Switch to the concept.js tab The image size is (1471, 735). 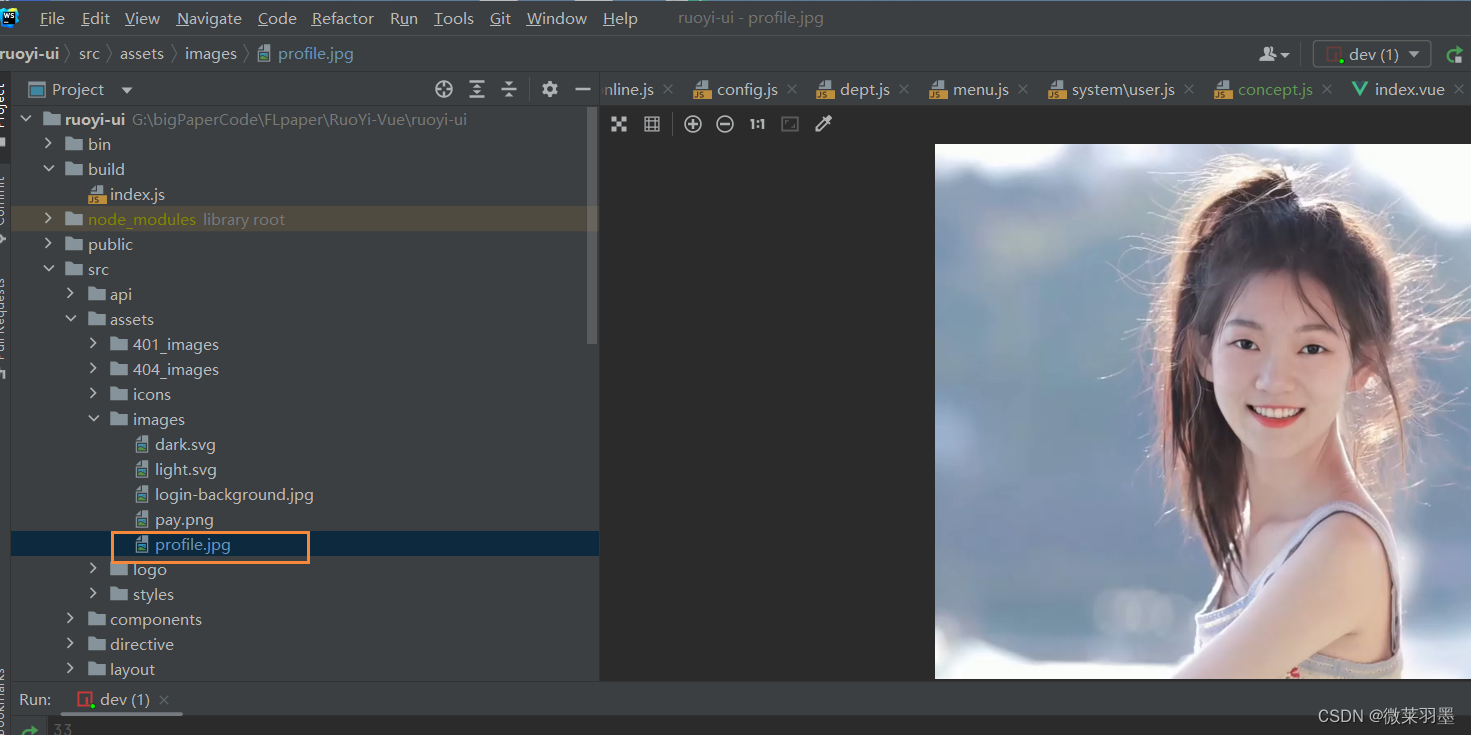click(x=1263, y=89)
